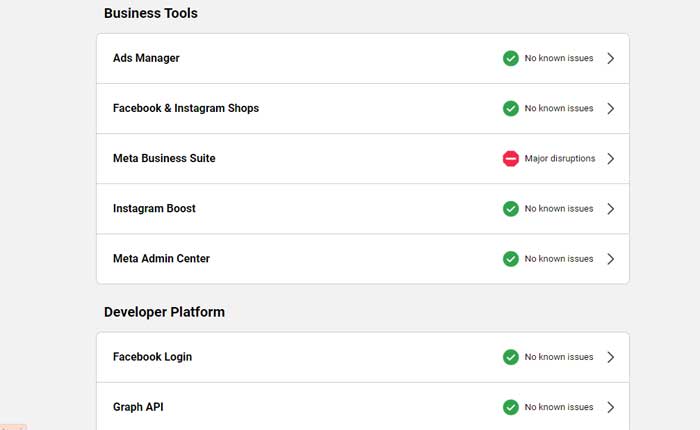Click the Graph API label
This screenshot has height=430, width=700.
click(138, 407)
